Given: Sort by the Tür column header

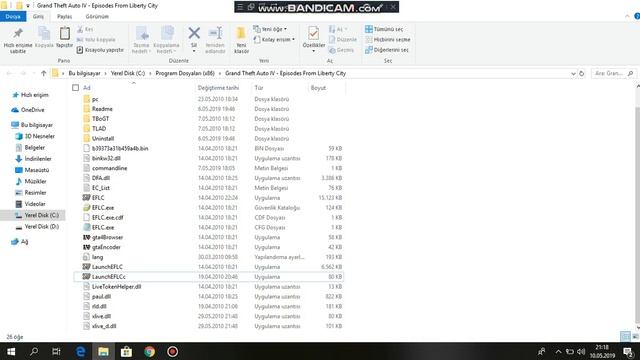Looking at the screenshot, I should click(x=259, y=88).
